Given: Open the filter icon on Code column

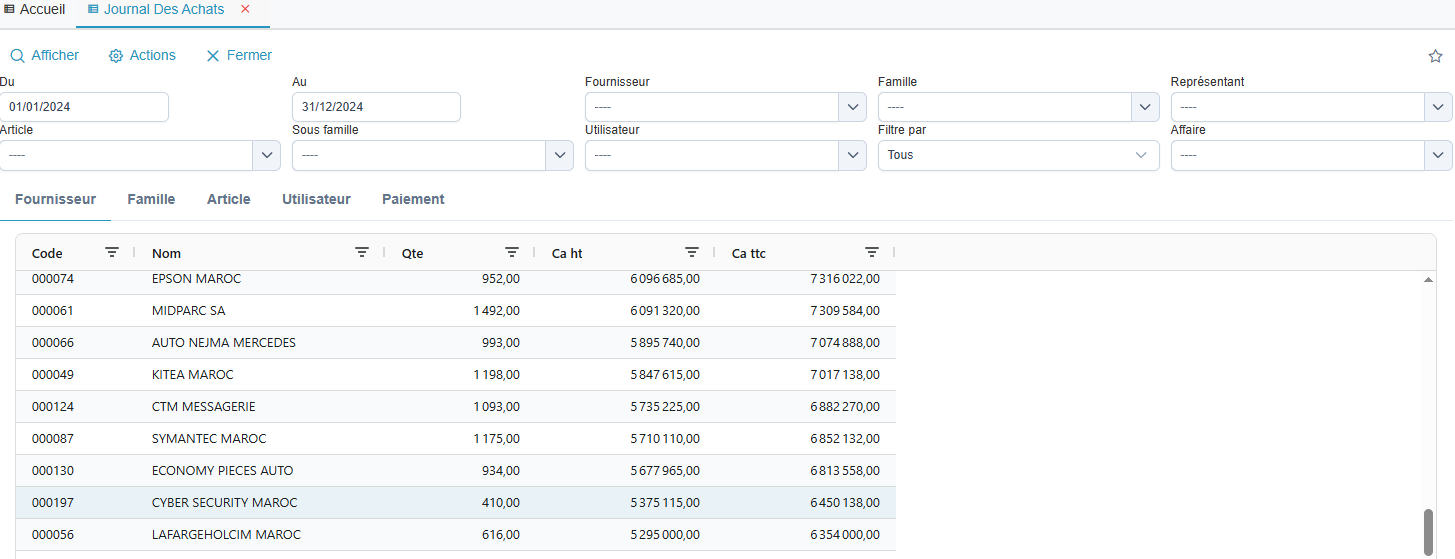Looking at the screenshot, I should pos(112,253).
